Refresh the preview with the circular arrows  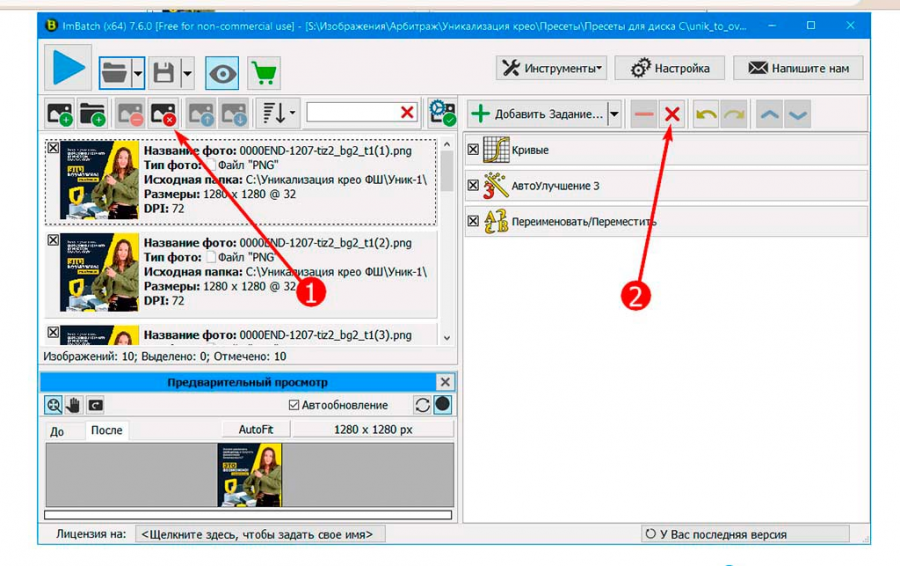[x=422, y=405]
